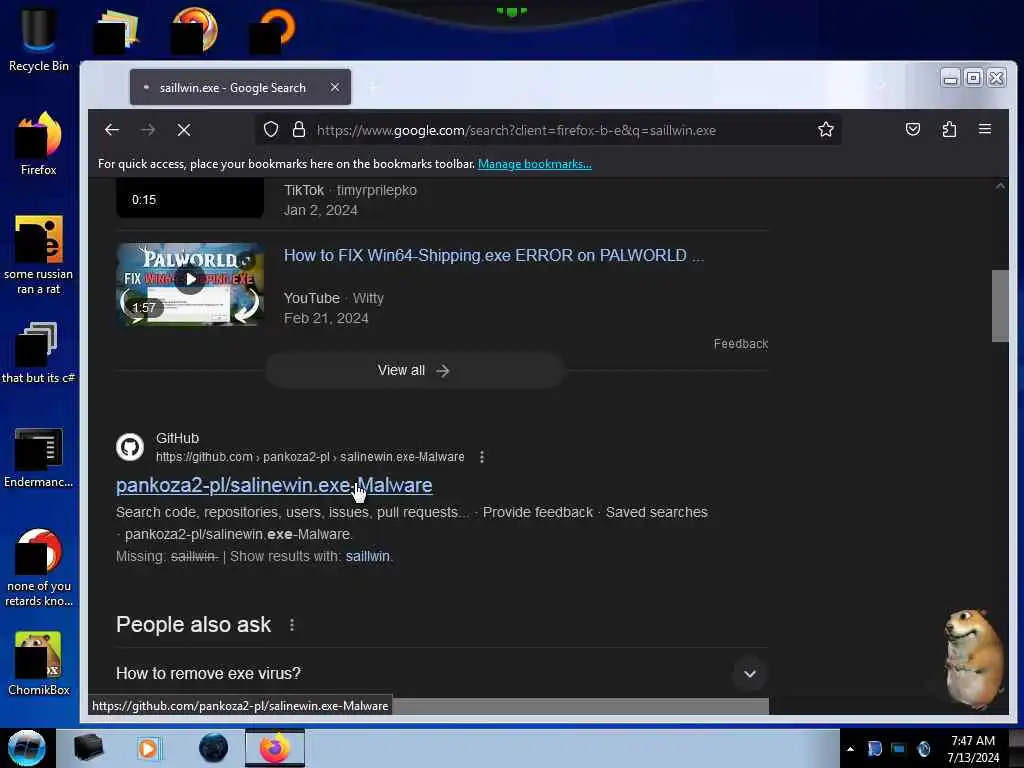1024x768 pixels.
Task: Click the TikTok video thumbnail showing 0:15
Action: click(x=190, y=198)
